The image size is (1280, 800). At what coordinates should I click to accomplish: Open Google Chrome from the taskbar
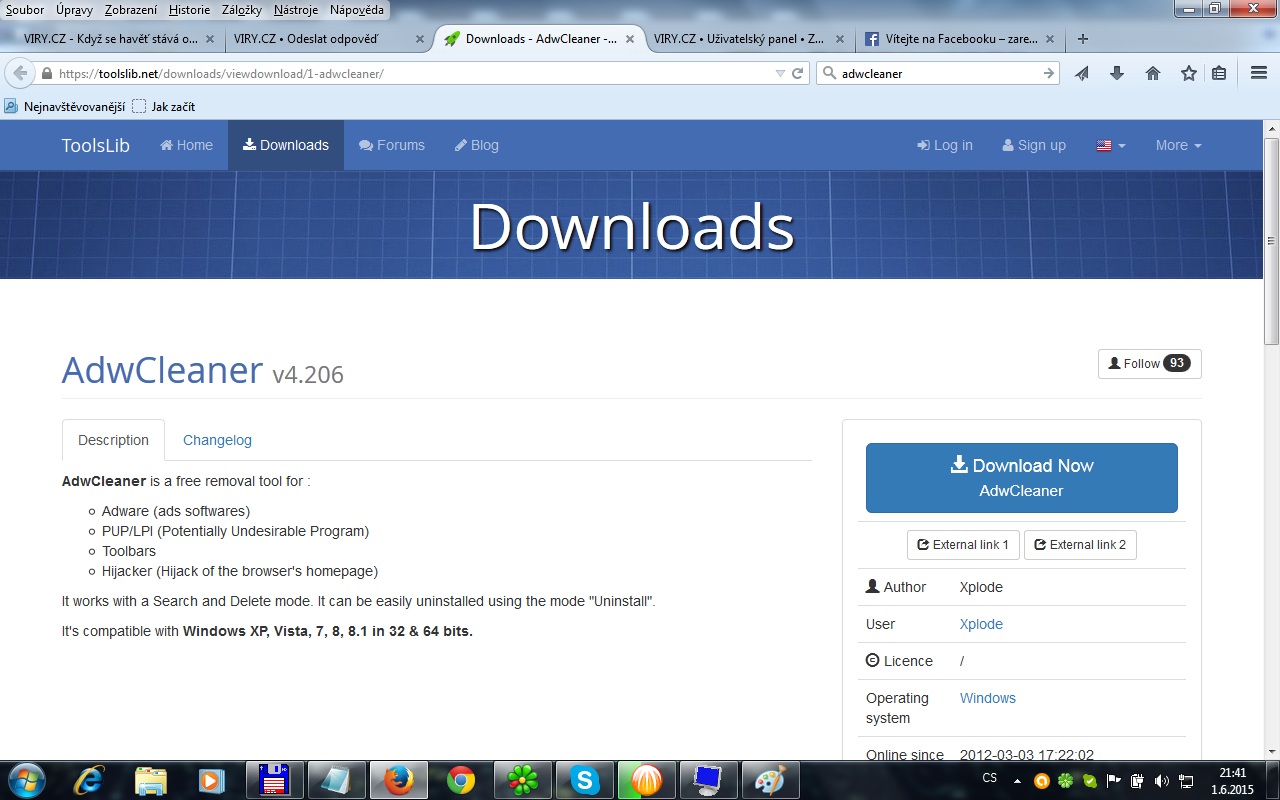pyautogui.click(x=461, y=779)
